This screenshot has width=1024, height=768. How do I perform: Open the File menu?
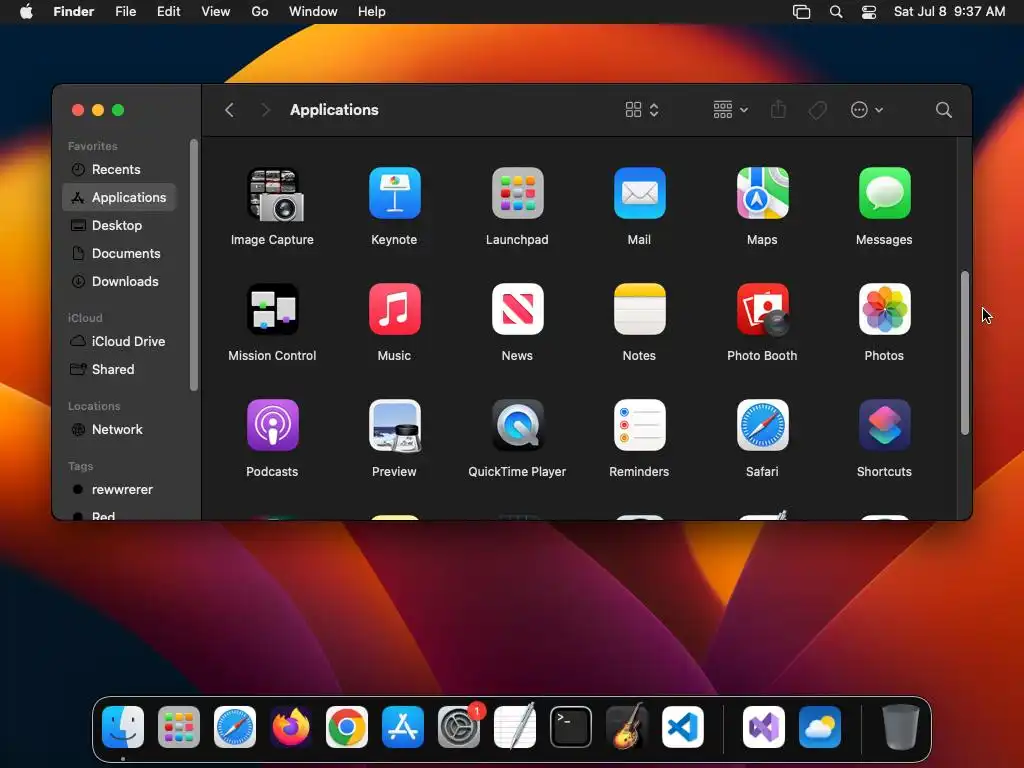[x=125, y=12]
